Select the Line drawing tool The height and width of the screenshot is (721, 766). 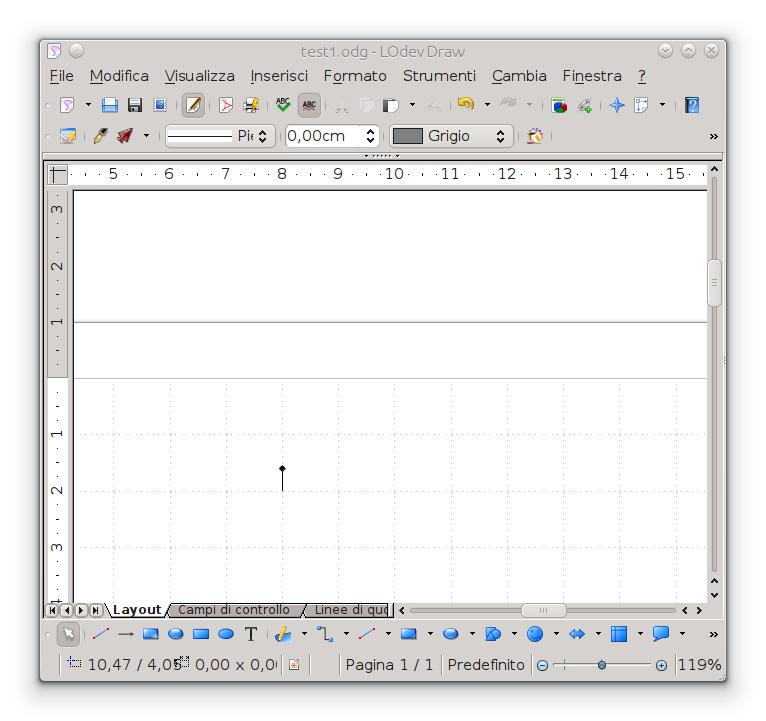click(101, 634)
